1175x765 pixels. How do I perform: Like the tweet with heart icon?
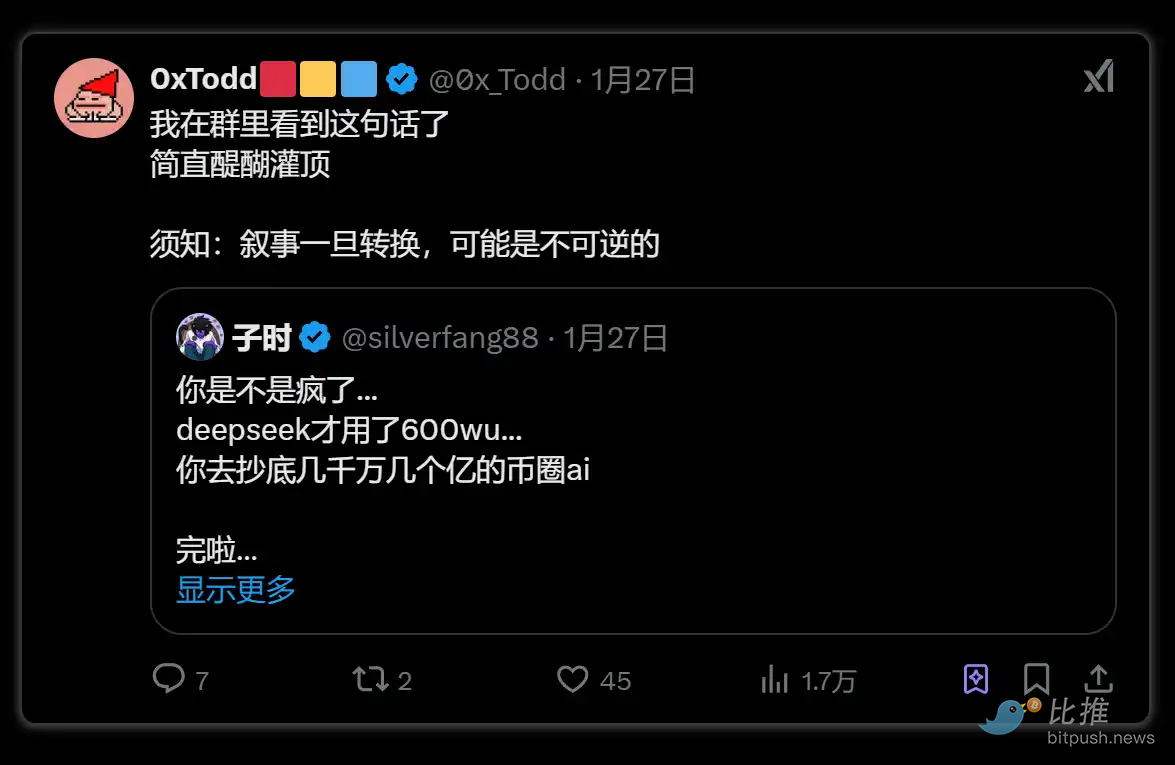point(573,680)
